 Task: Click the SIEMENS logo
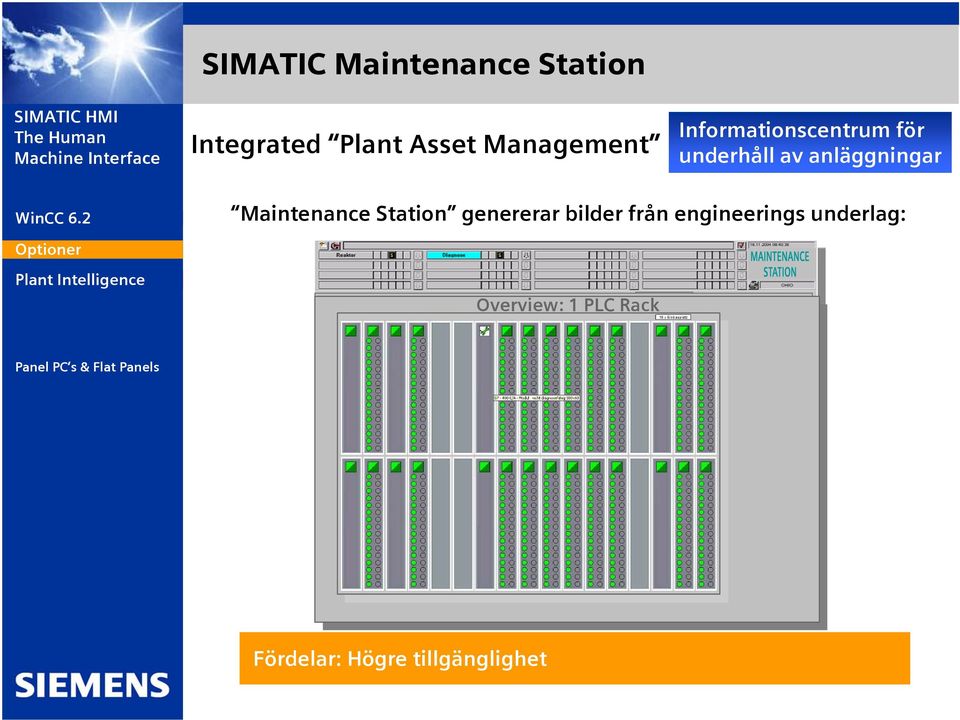(92, 685)
